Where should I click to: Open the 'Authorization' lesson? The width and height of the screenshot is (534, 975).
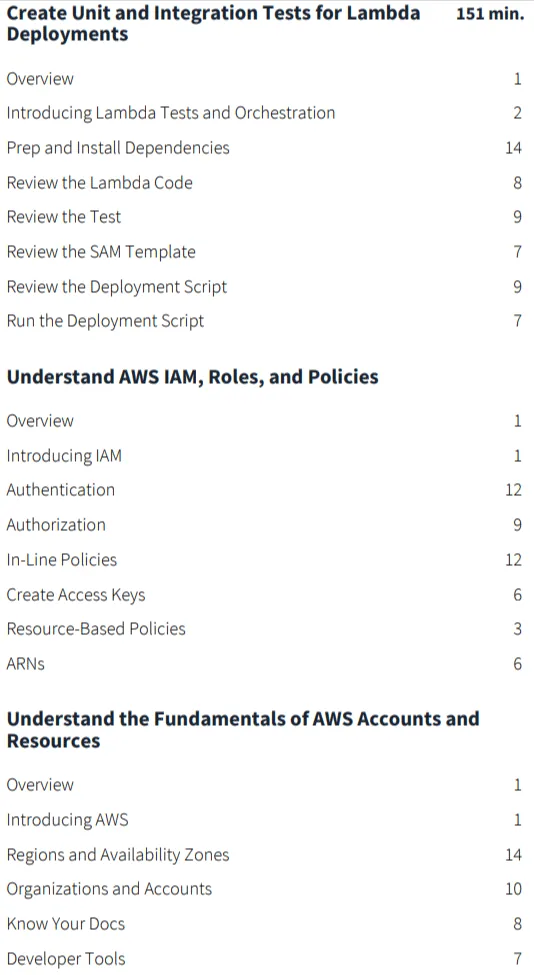point(56,525)
